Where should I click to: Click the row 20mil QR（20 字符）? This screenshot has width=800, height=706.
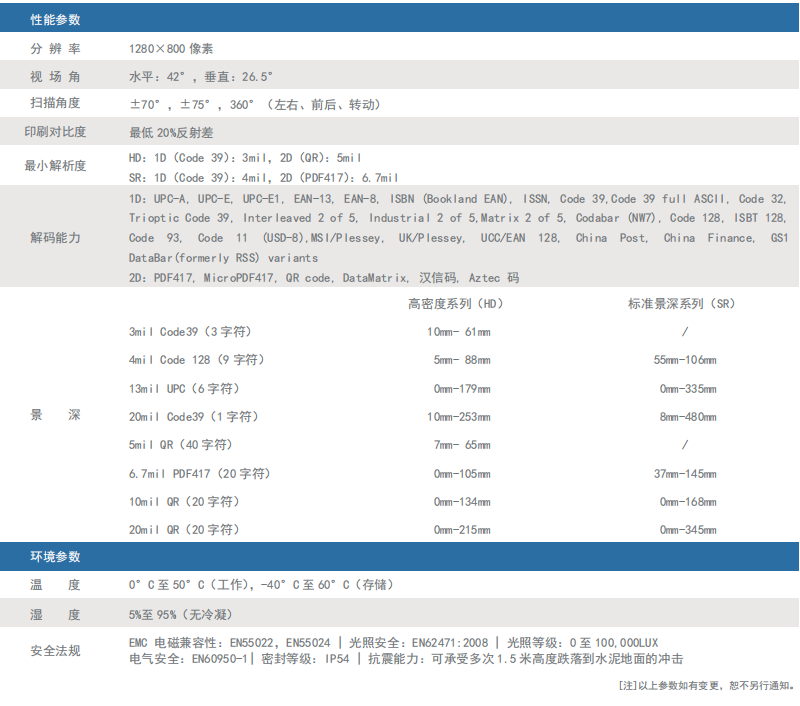(x=184, y=530)
